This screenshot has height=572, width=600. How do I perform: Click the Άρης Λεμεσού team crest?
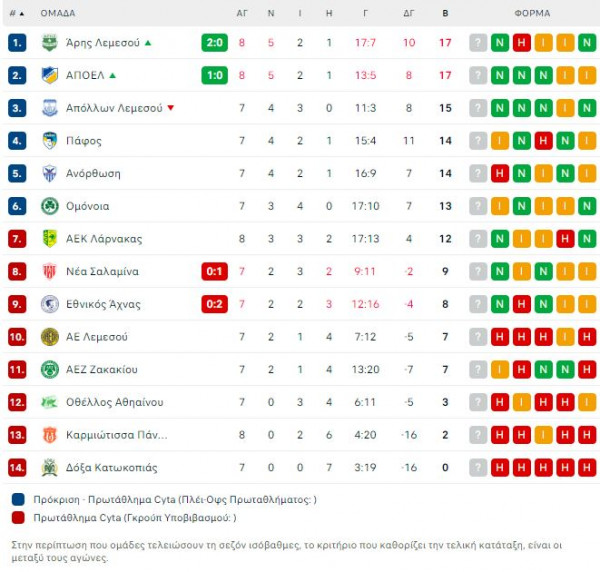(x=49, y=42)
